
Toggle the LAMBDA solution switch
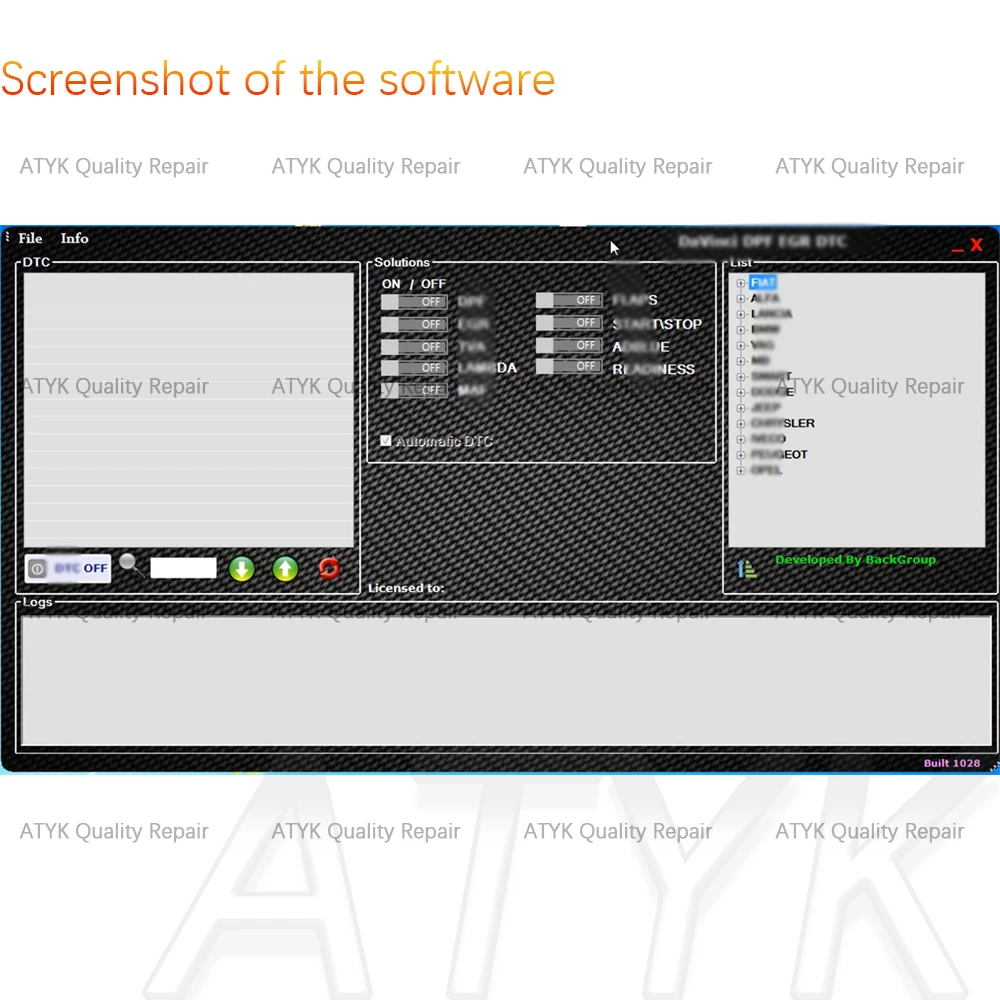(x=414, y=368)
